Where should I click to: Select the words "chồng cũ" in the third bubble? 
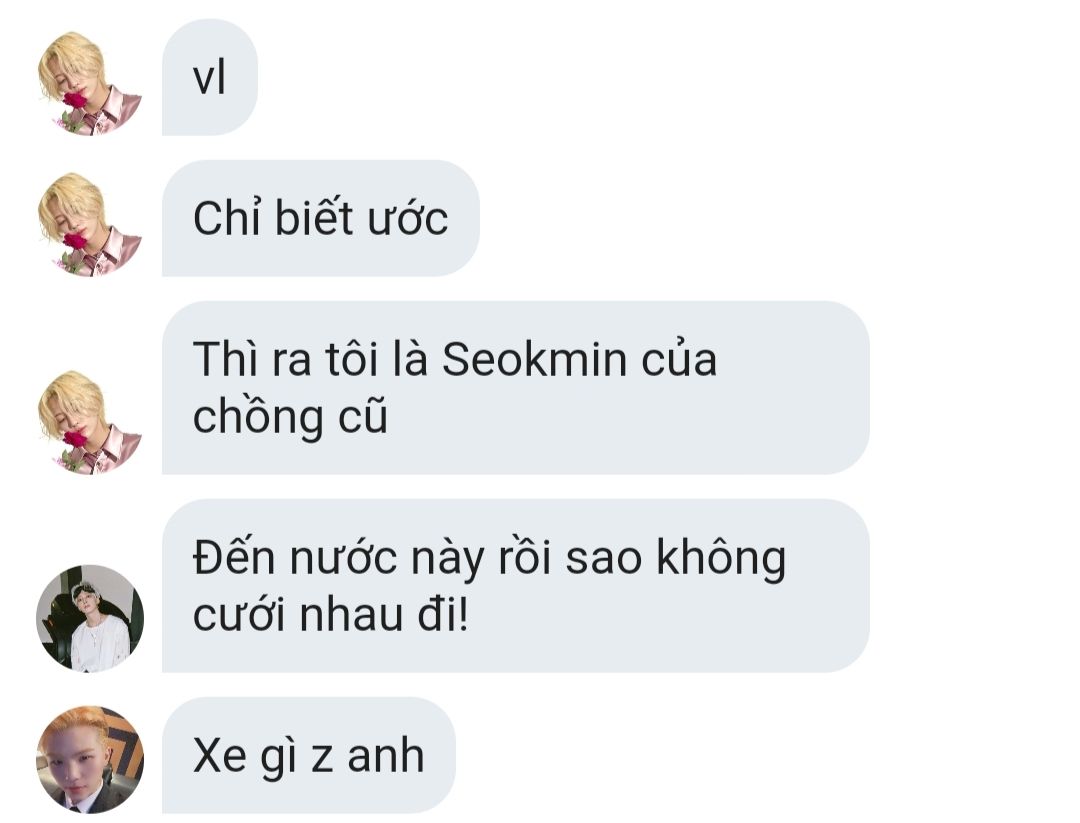(291, 418)
